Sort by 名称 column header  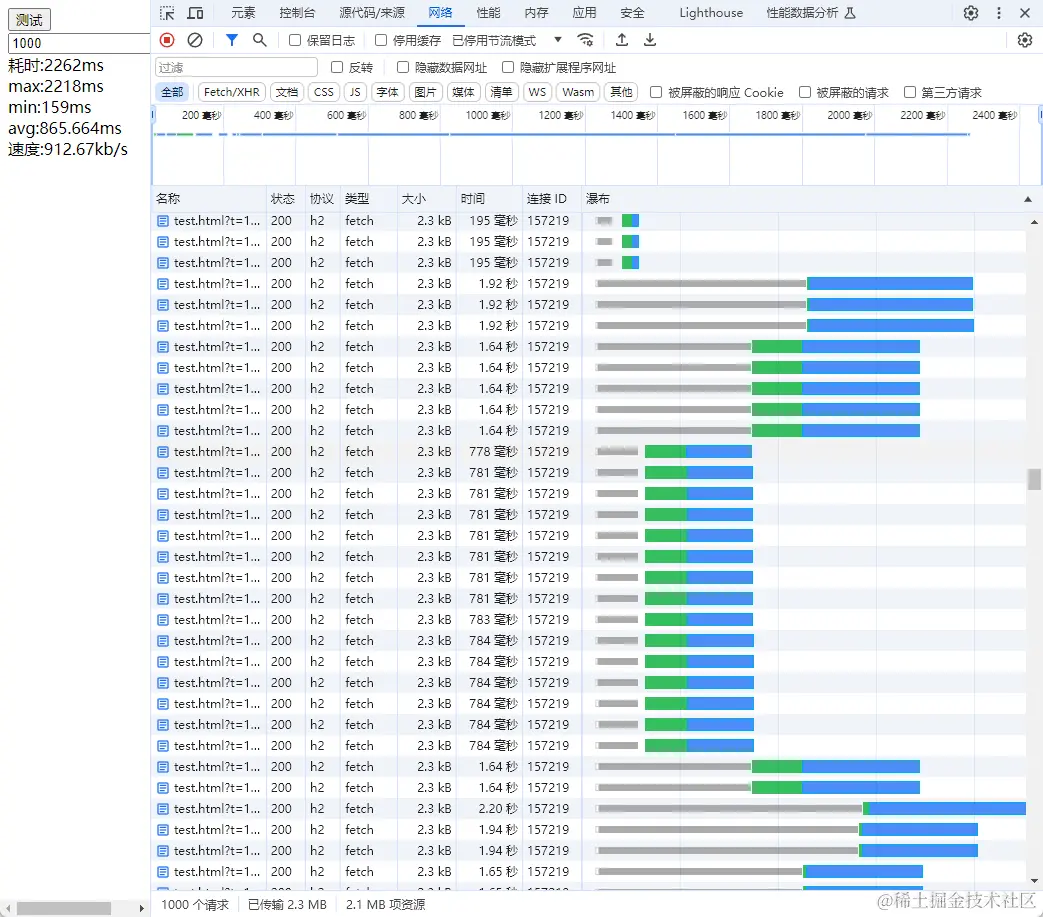(x=209, y=199)
